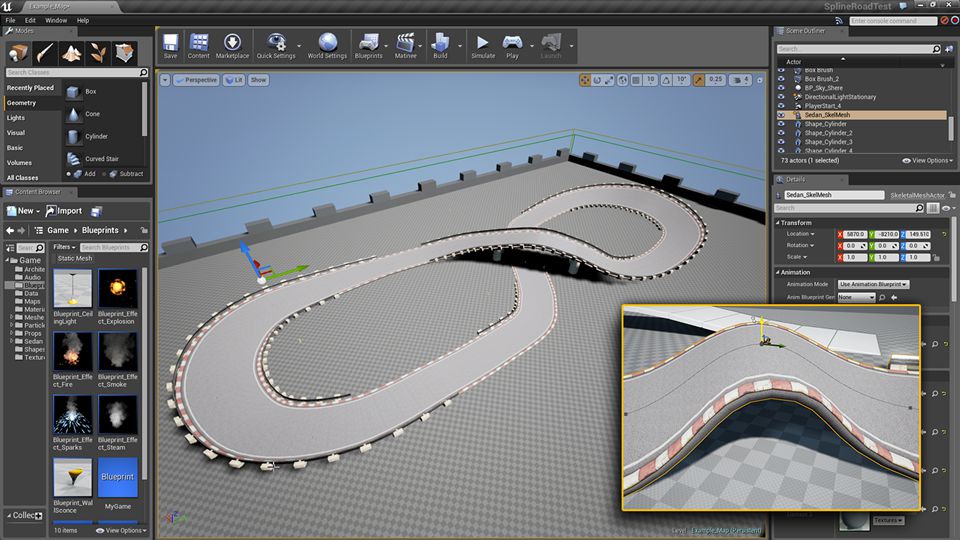Open the Edit menu
This screenshot has height=540, width=960.
coord(30,20)
